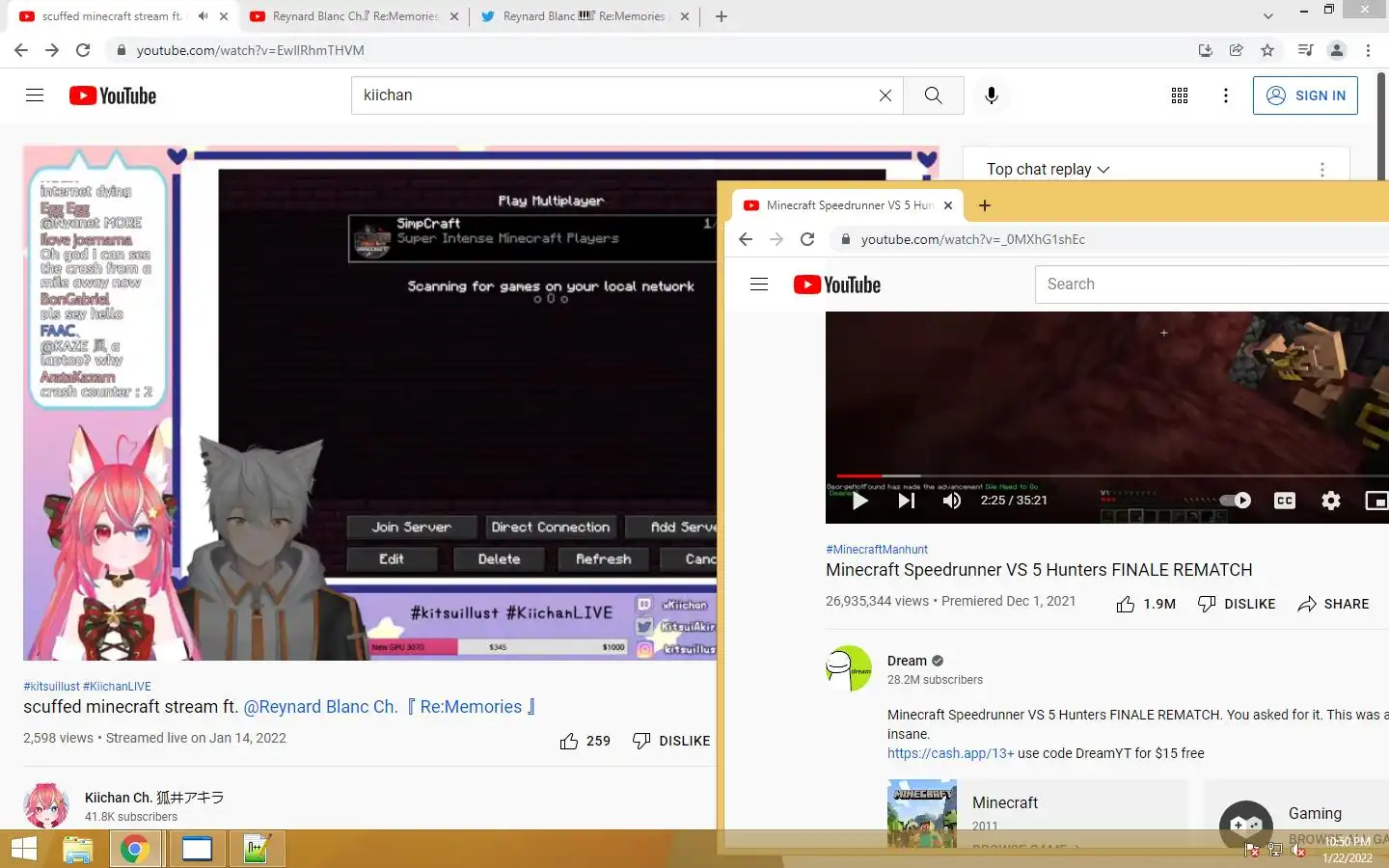Start voice search with microphone icon
The width and height of the screenshot is (1389, 868).
coord(992,95)
